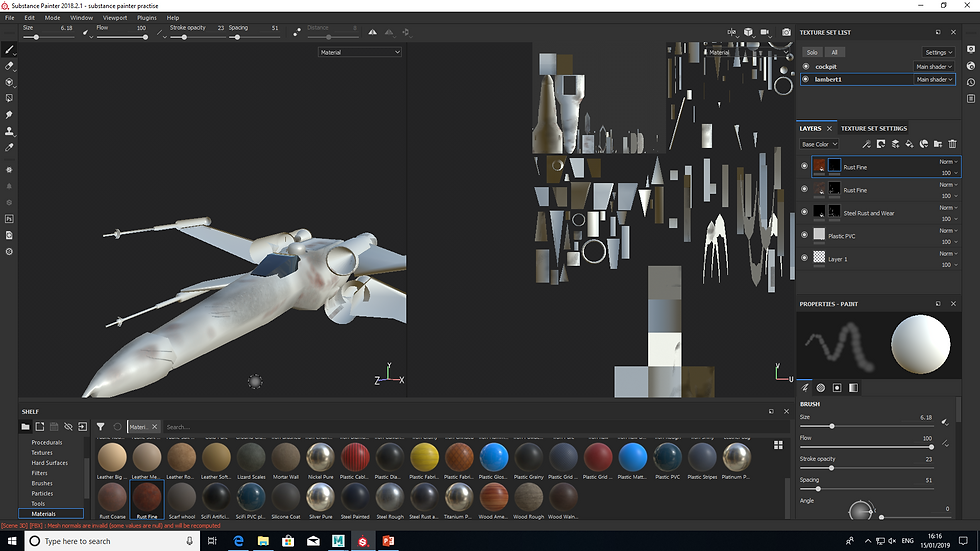
Task: Select the Nickel Pure material thumbnail
Action: (320, 461)
